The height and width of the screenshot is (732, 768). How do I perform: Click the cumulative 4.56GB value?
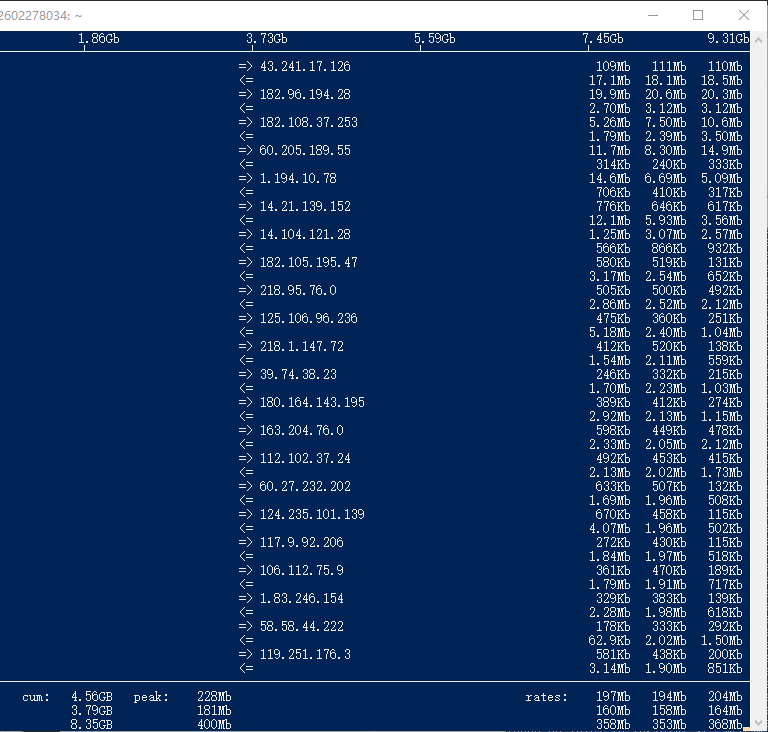pyautogui.click(x=92, y=696)
